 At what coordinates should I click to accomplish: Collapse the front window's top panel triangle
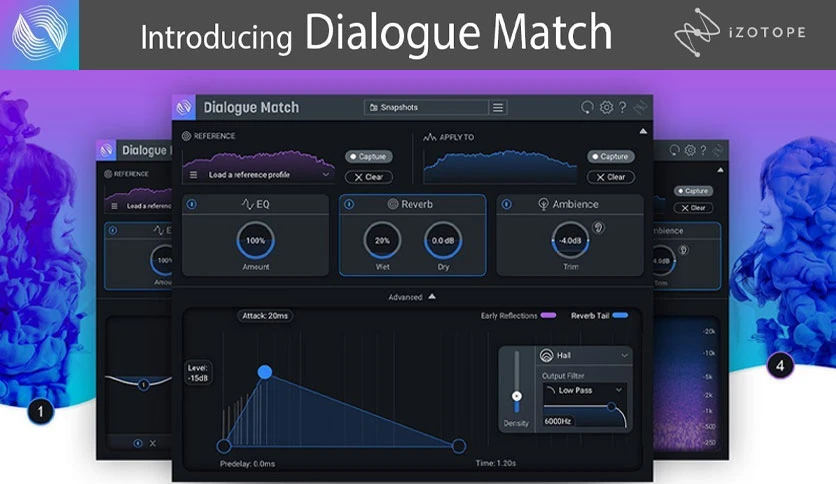click(x=643, y=131)
